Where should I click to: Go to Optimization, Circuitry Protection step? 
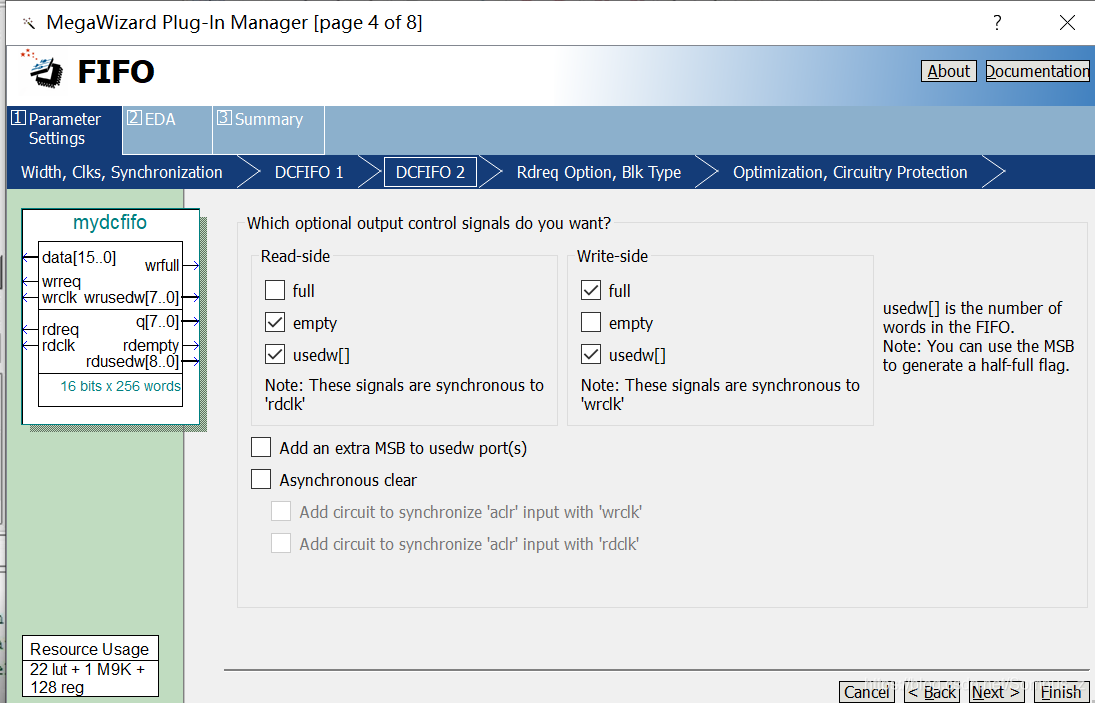850,172
